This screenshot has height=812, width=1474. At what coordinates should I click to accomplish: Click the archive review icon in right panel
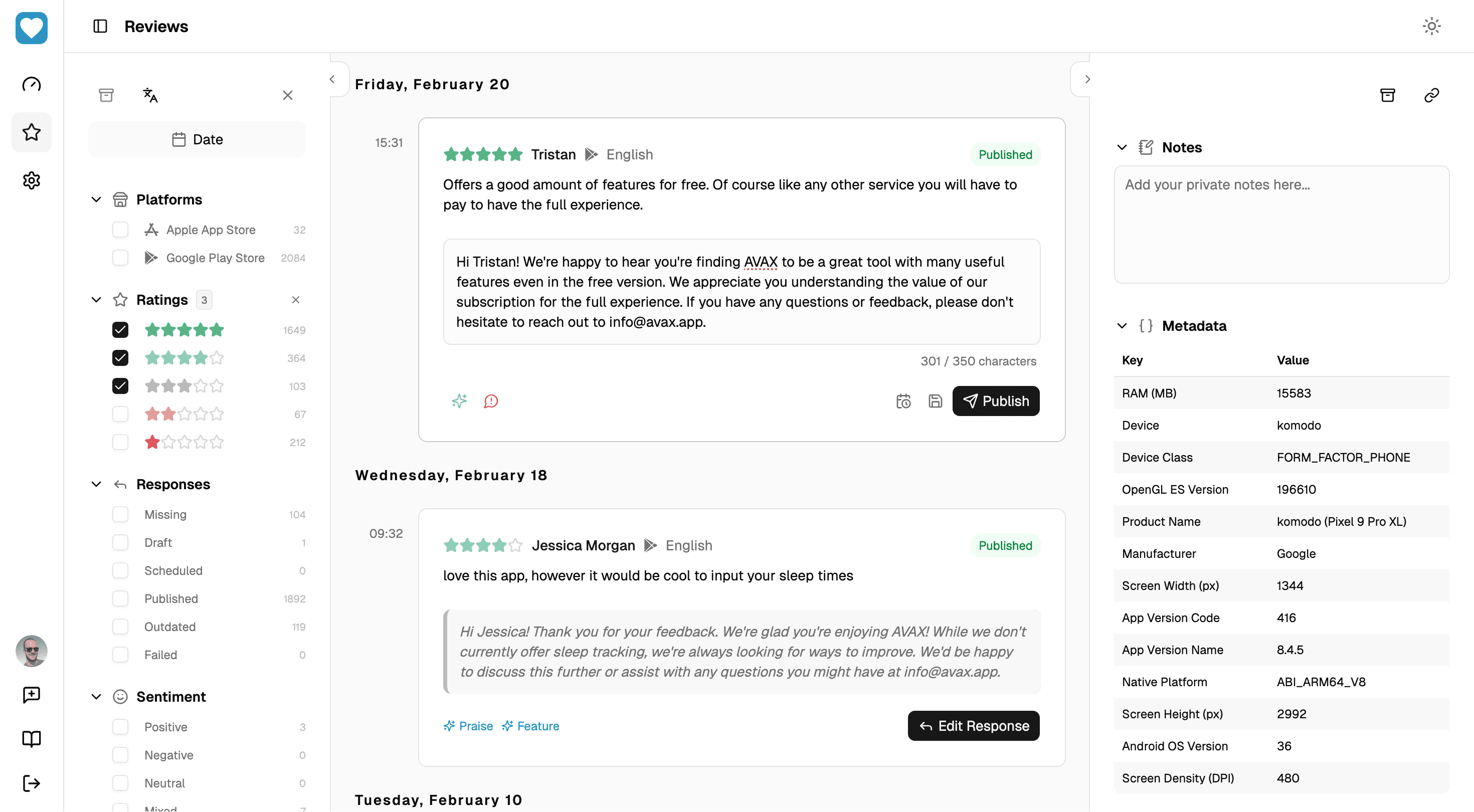point(1388,95)
